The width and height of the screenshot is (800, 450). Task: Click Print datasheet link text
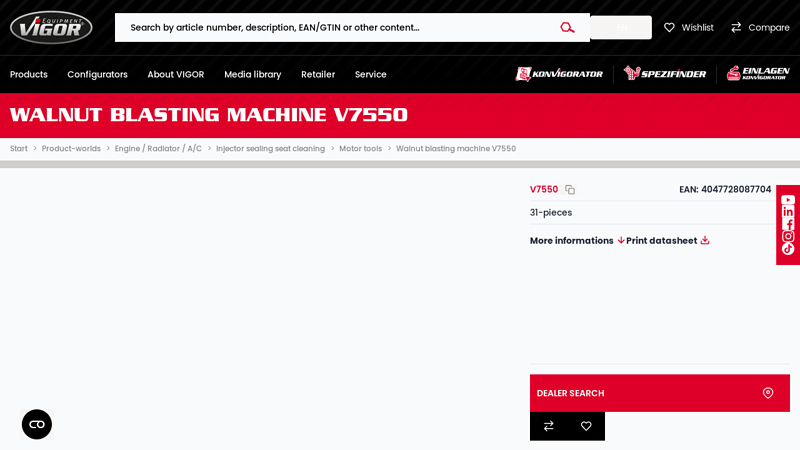pos(661,240)
